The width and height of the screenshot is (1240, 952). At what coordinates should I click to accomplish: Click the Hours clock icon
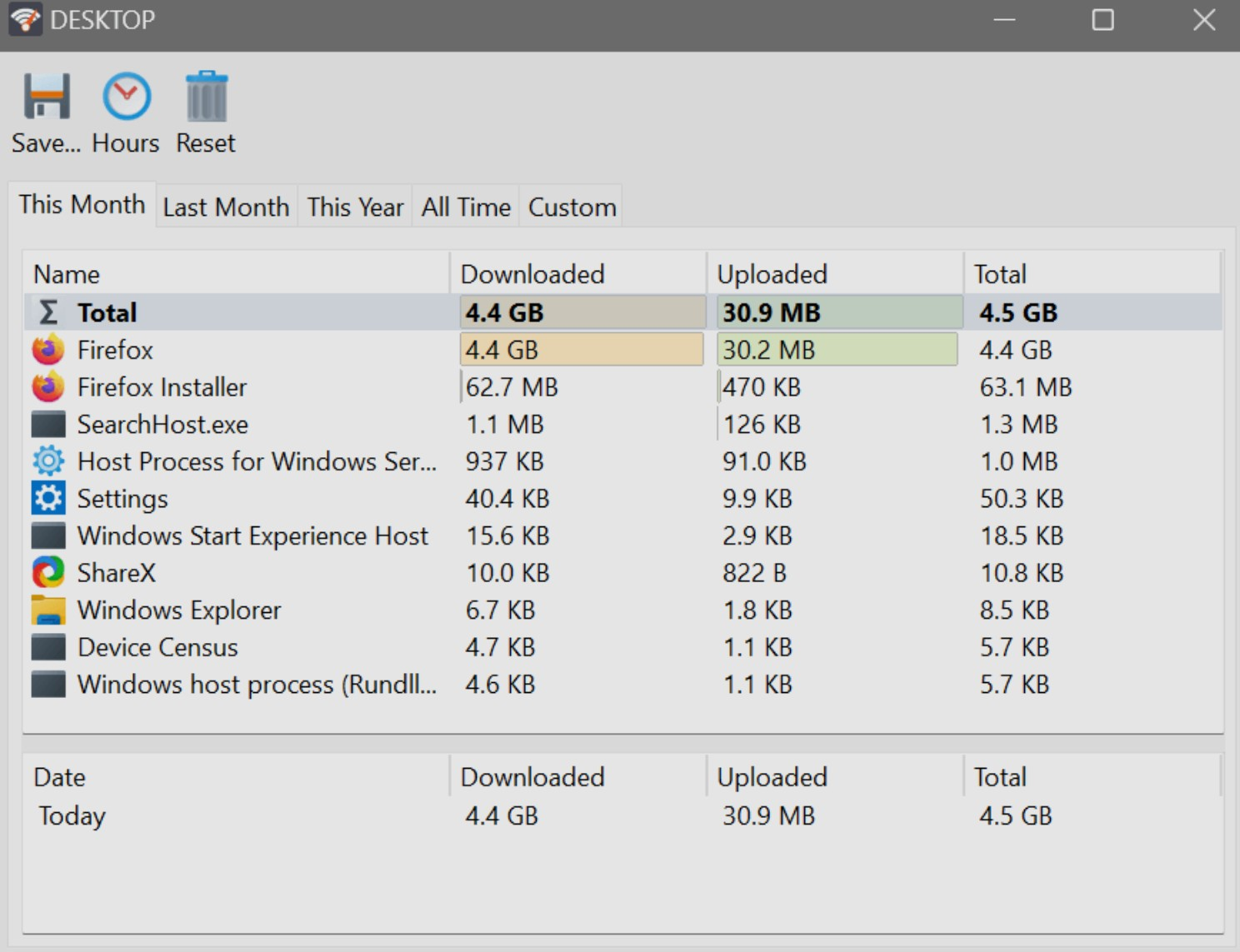pos(127,97)
